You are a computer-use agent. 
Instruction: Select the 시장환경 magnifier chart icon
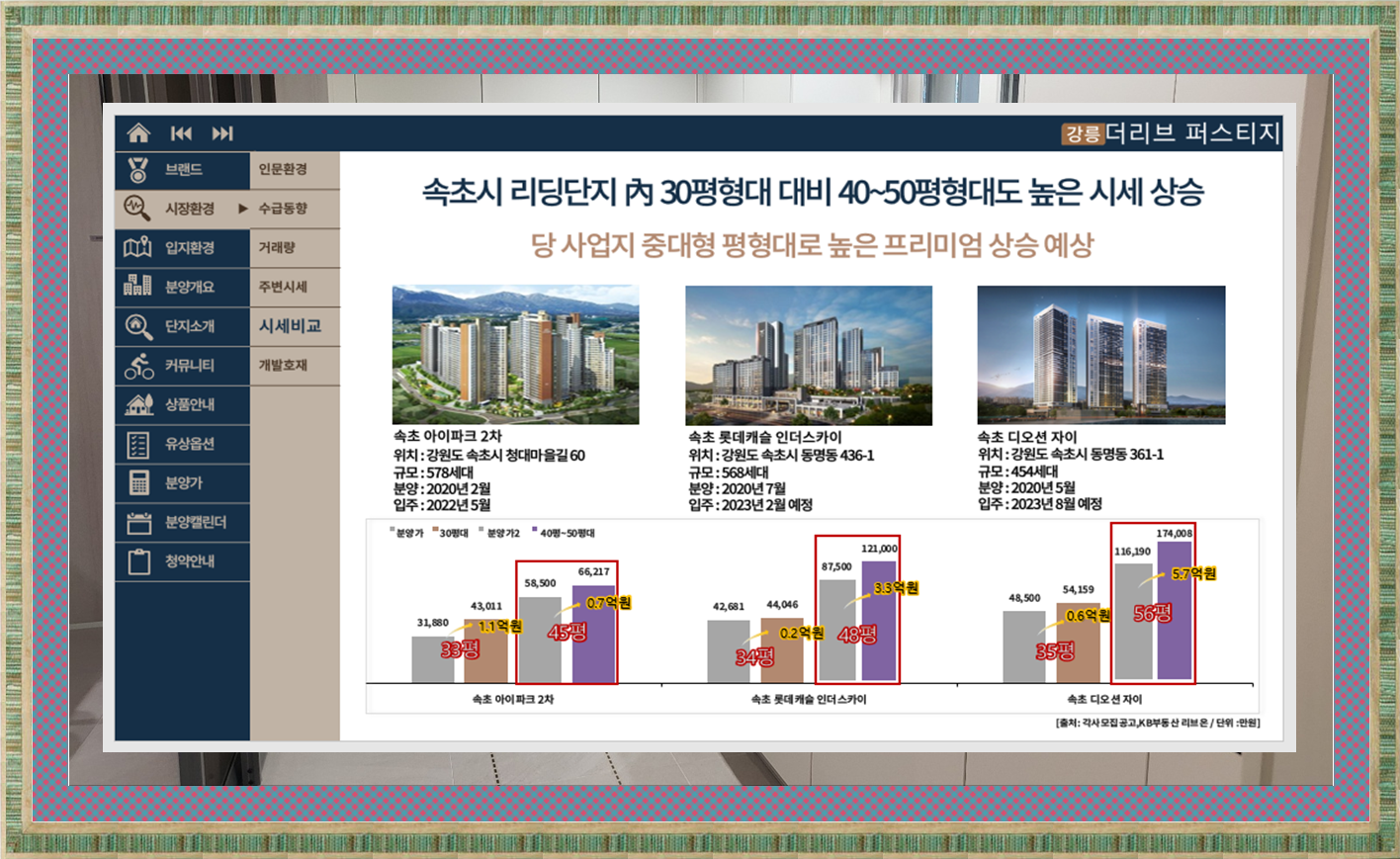click(137, 209)
